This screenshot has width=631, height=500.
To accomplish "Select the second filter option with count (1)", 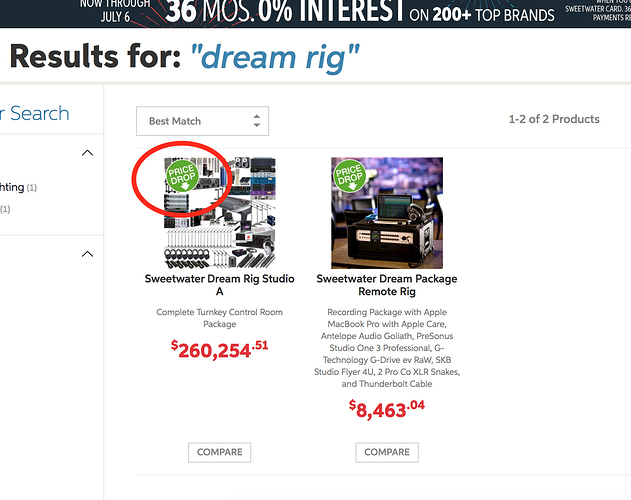I will click(x=5, y=209).
